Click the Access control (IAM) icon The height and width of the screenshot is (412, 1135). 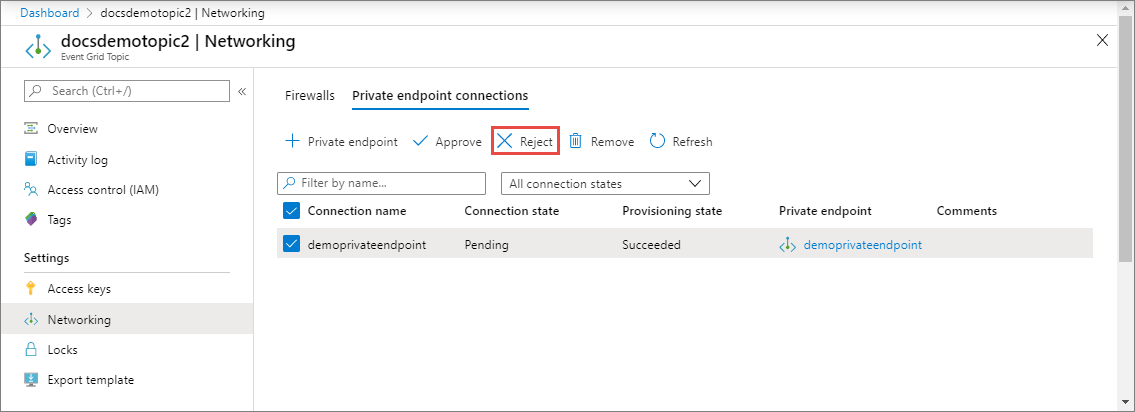pos(31,189)
